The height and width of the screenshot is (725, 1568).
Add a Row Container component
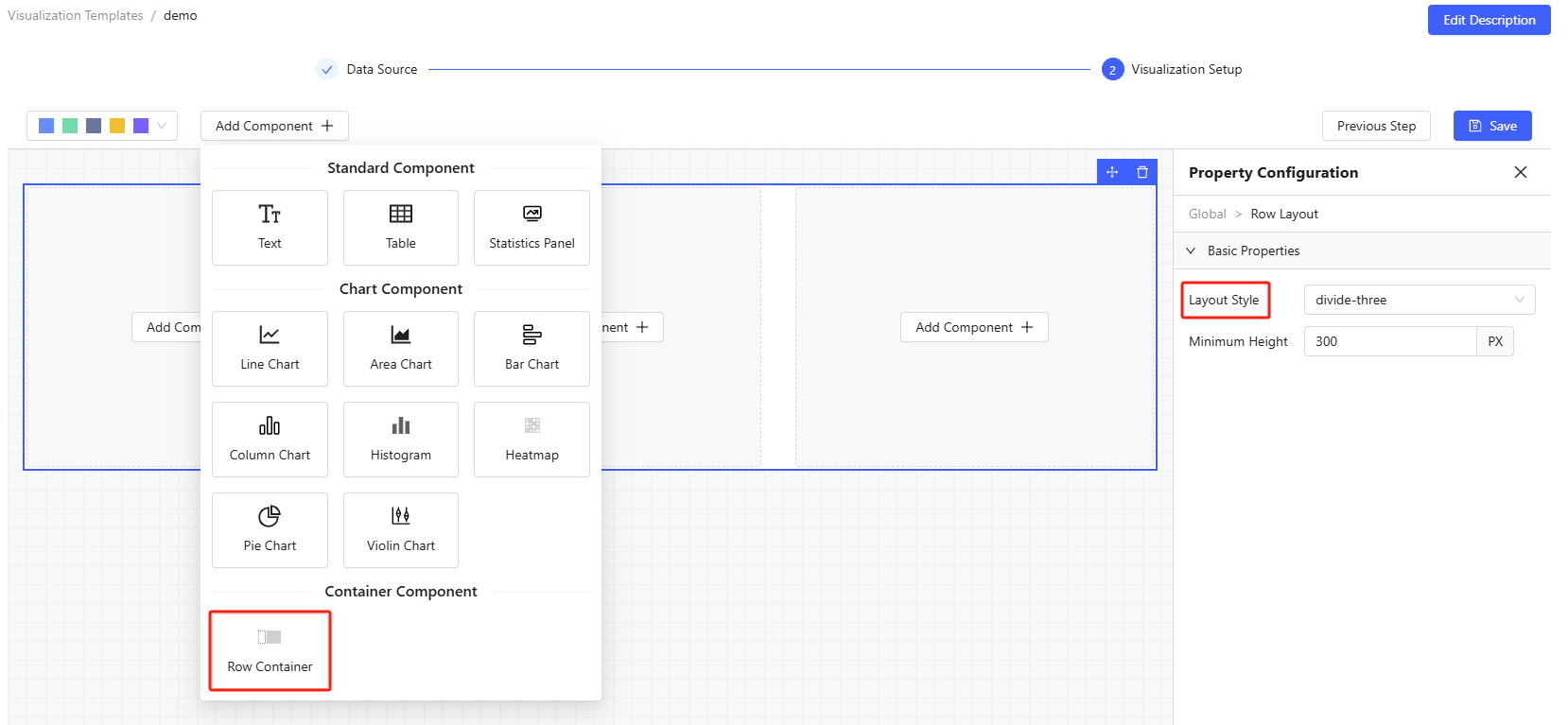[270, 650]
